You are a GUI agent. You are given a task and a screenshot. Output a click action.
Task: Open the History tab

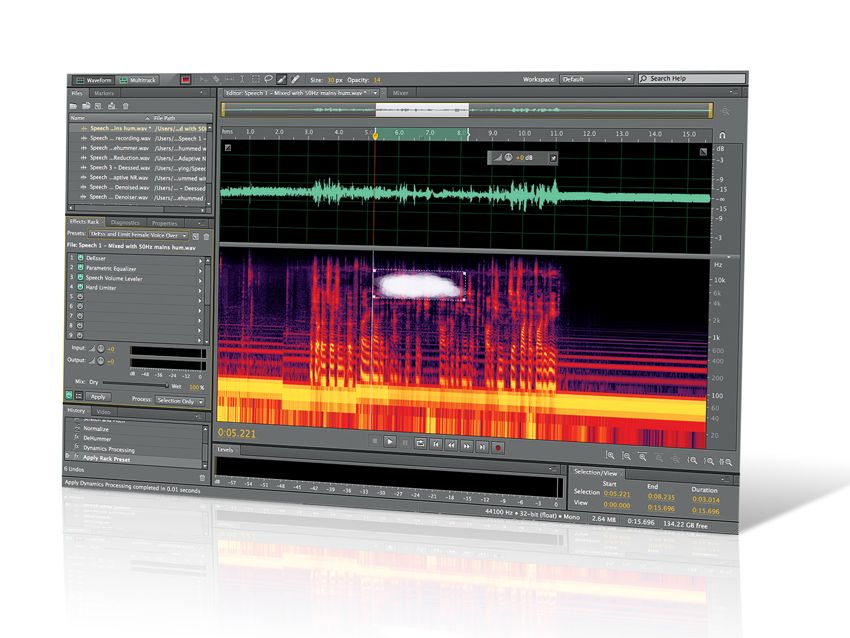(x=76, y=411)
